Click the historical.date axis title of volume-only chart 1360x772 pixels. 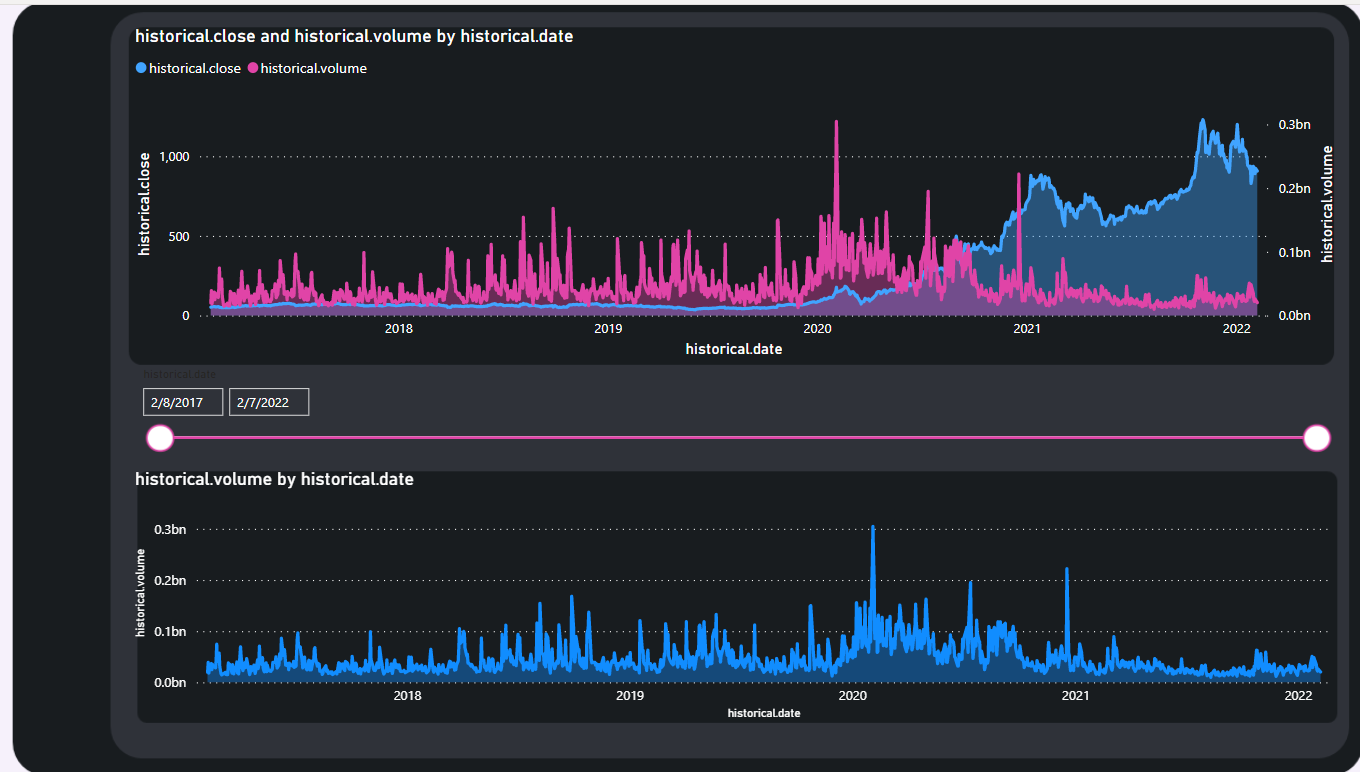coord(764,714)
